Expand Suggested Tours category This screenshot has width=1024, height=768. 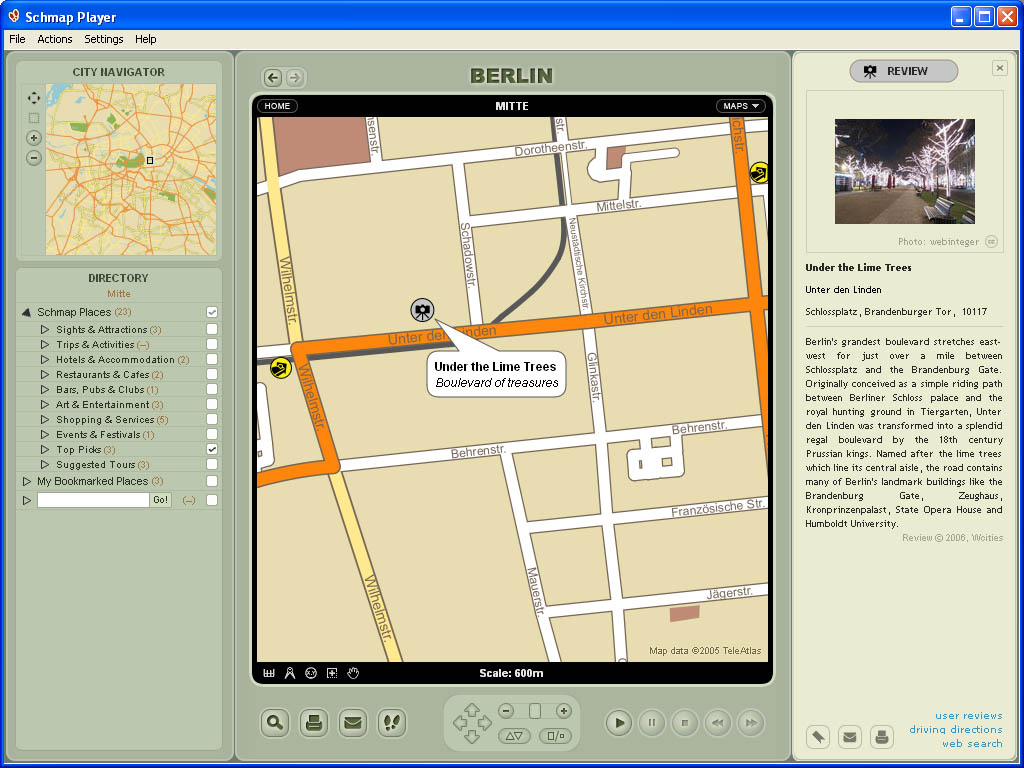45,464
